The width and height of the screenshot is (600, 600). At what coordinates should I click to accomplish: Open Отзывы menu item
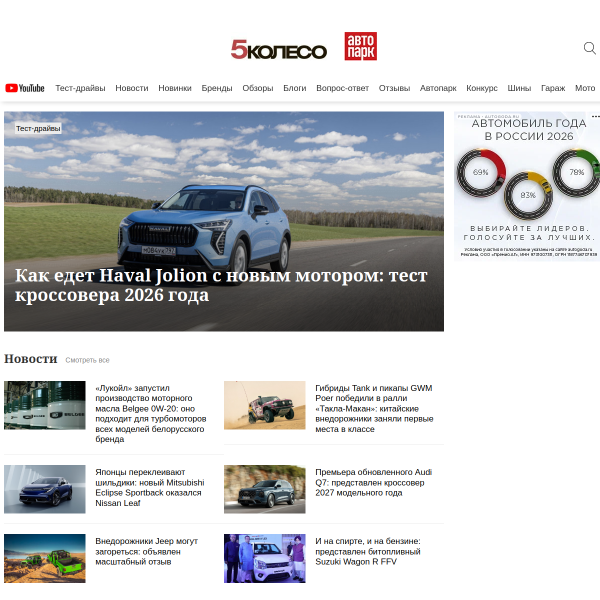(x=395, y=88)
